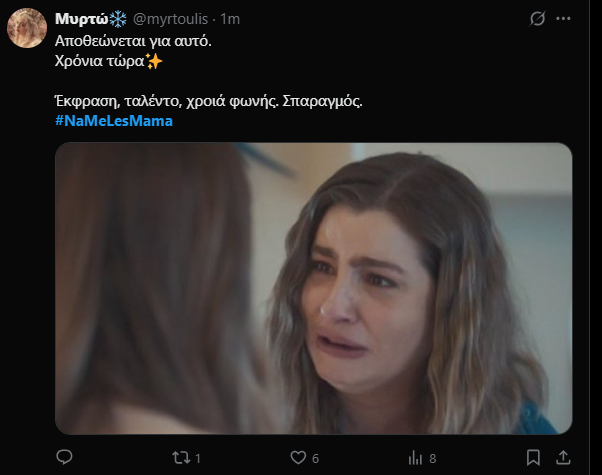Click the display name Μυρτώ
The width and height of the screenshot is (602, 475).
[x=81, y=19]
